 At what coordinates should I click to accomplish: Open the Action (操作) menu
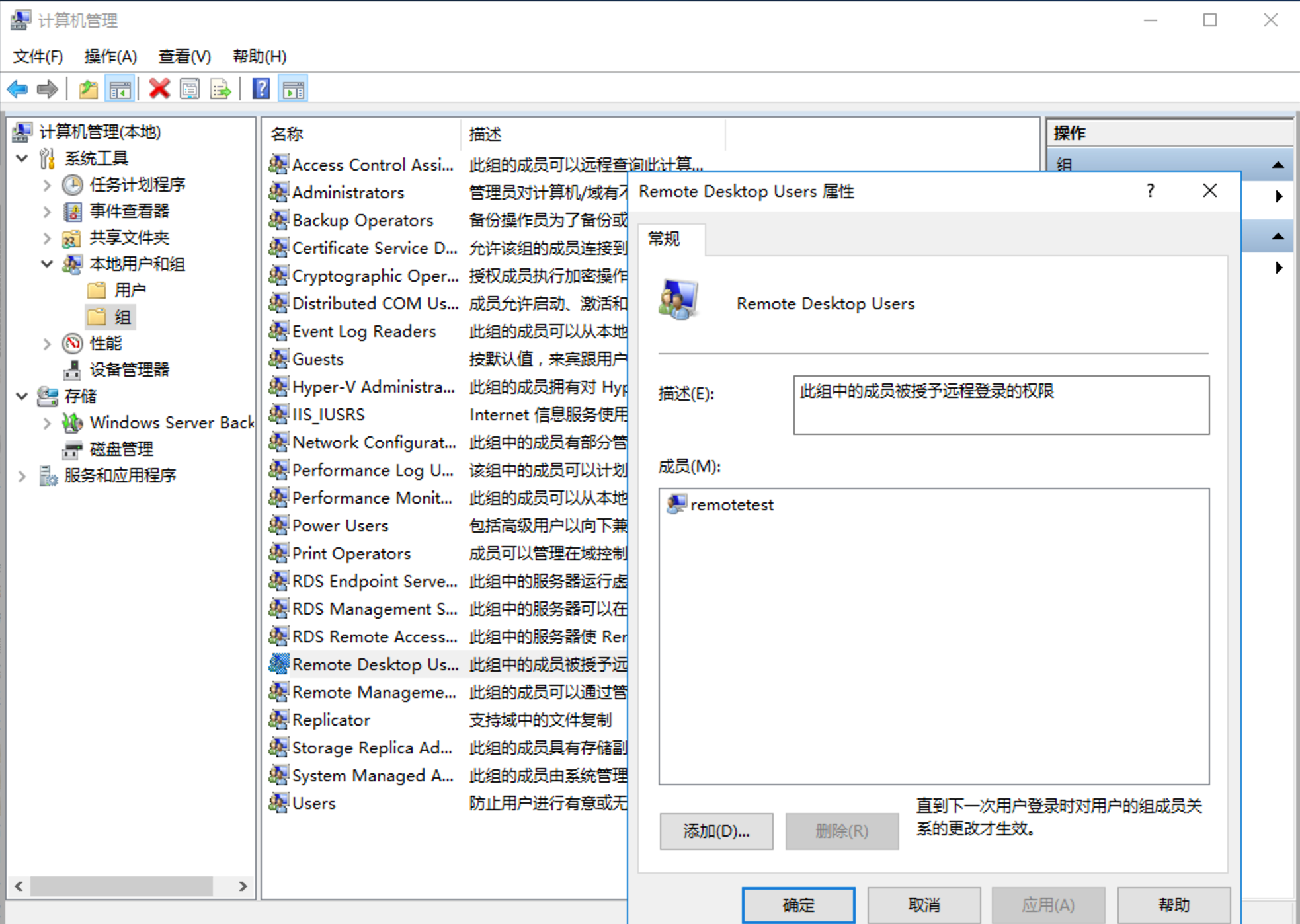point(110,57)
